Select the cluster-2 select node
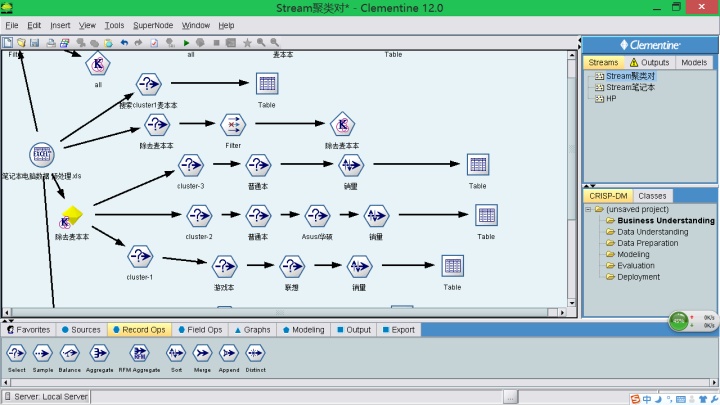The width and height of the screenshot is (720, 405). (199, 215)
